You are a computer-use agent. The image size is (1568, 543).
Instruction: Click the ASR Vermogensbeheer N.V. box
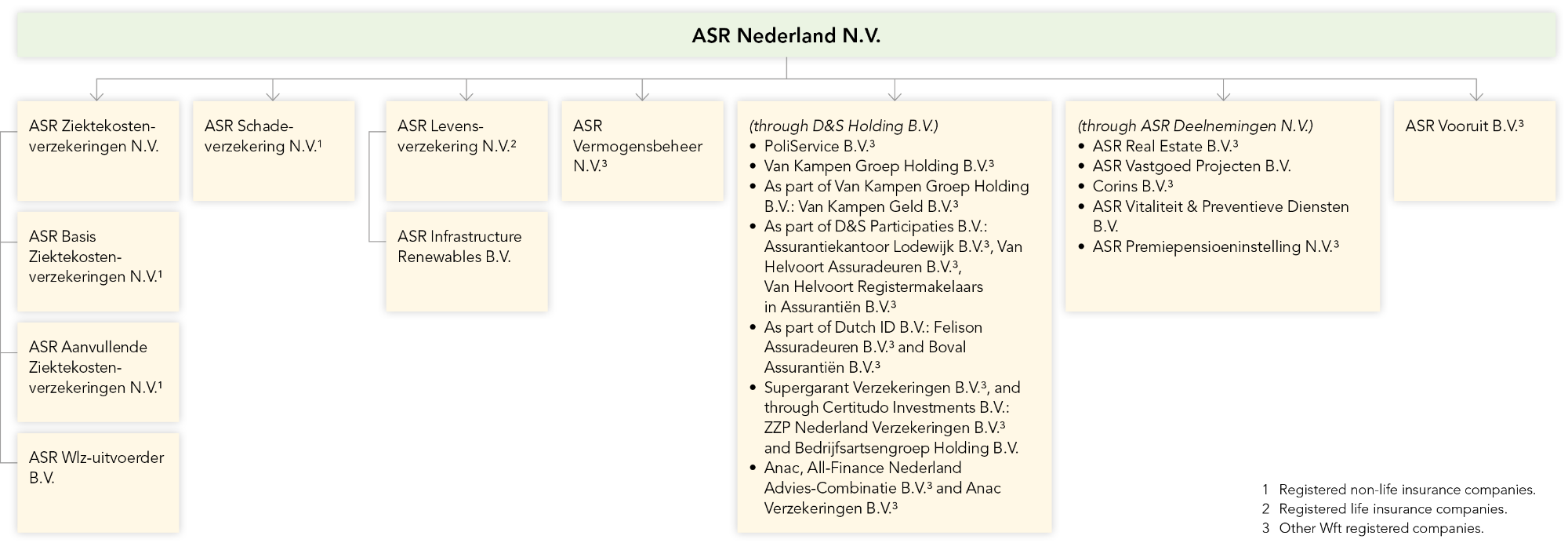(642, 151)
